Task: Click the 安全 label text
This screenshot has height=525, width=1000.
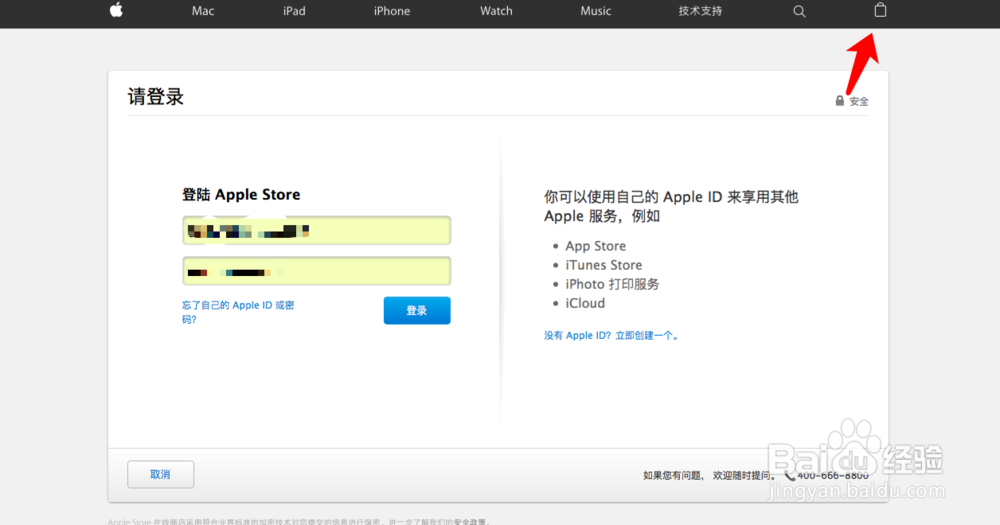Action: (859, 101)
